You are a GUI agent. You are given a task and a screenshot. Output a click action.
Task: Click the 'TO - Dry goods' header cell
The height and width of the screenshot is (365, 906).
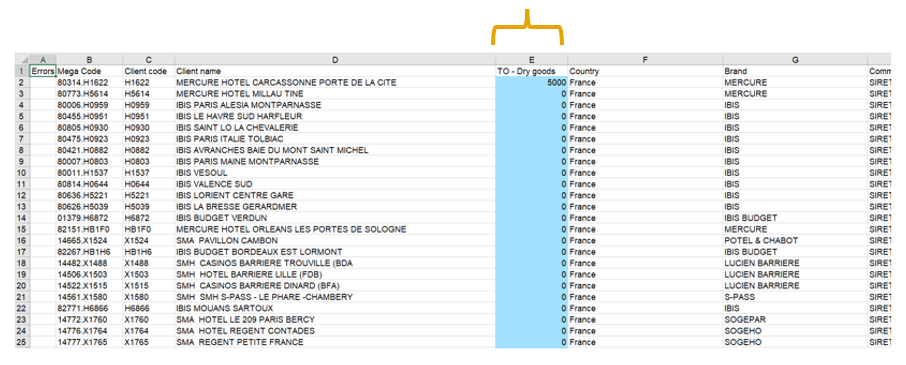coord(532,71)
